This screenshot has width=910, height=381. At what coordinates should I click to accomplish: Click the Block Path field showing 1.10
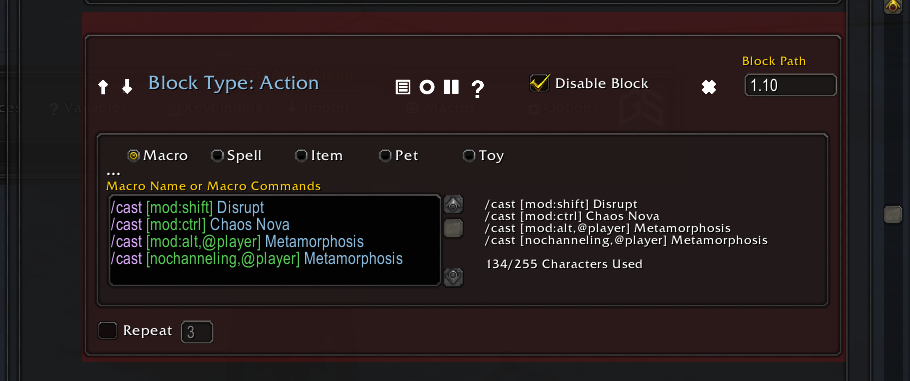(x=790, y=85)
